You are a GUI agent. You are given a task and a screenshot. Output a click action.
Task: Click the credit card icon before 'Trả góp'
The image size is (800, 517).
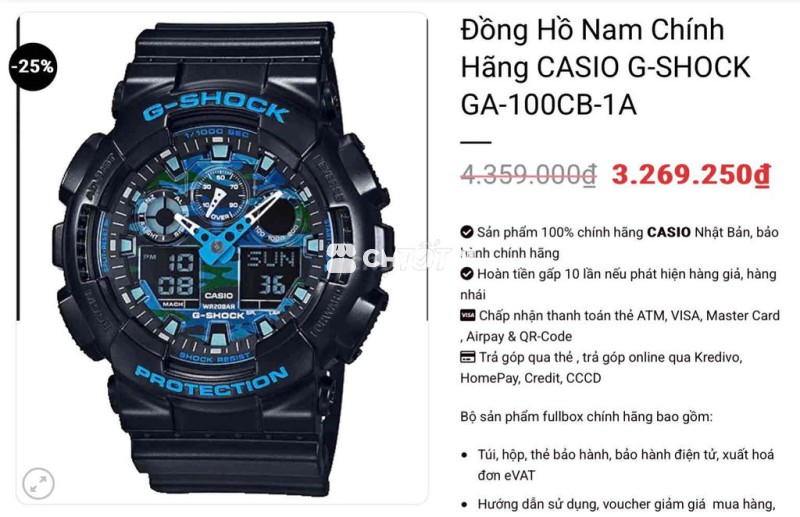click(467, 357)
